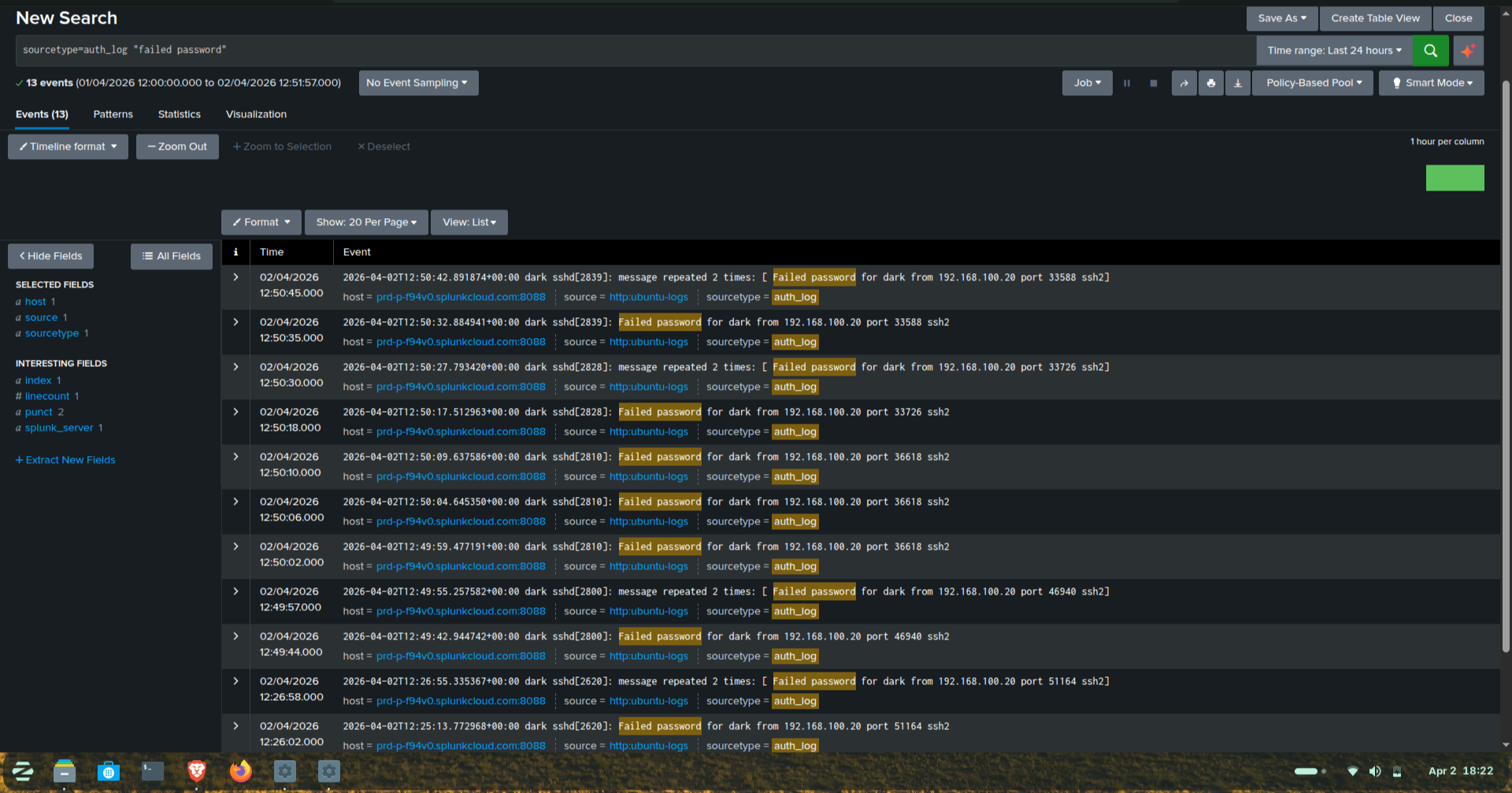Open the Timeline format dropdown
The height and width of the screenshot is (793, 1512).
68,146
